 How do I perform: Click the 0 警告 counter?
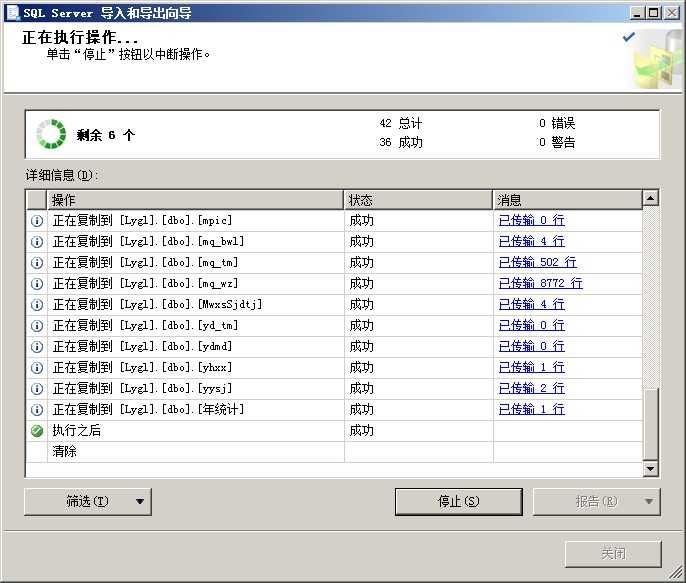557,142
